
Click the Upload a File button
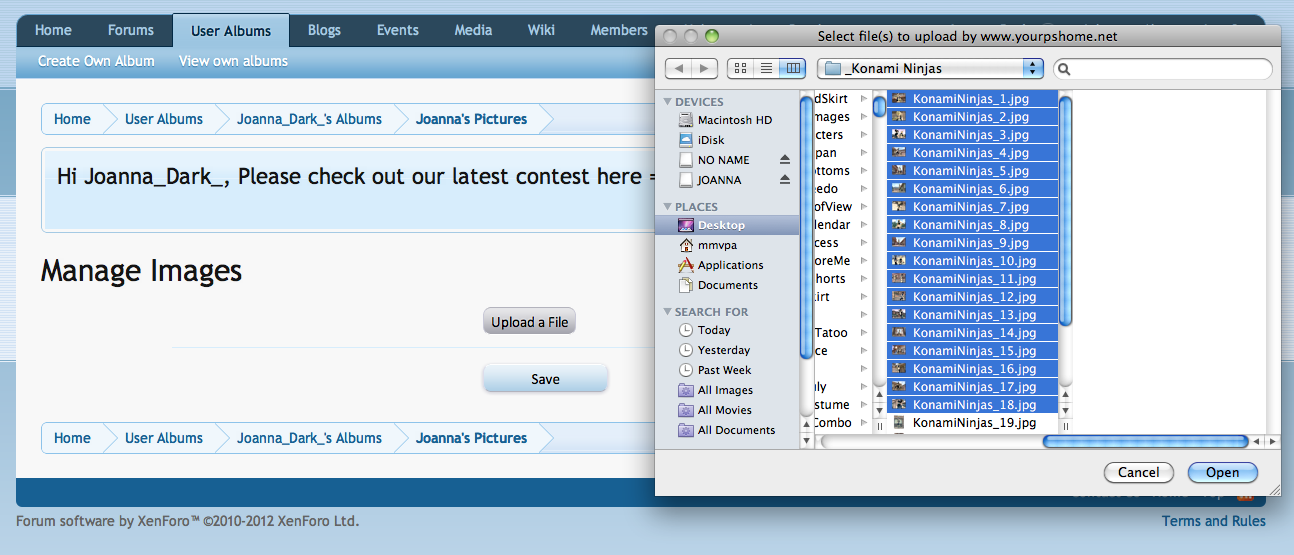pyautogui.click(x=530, y=322)
